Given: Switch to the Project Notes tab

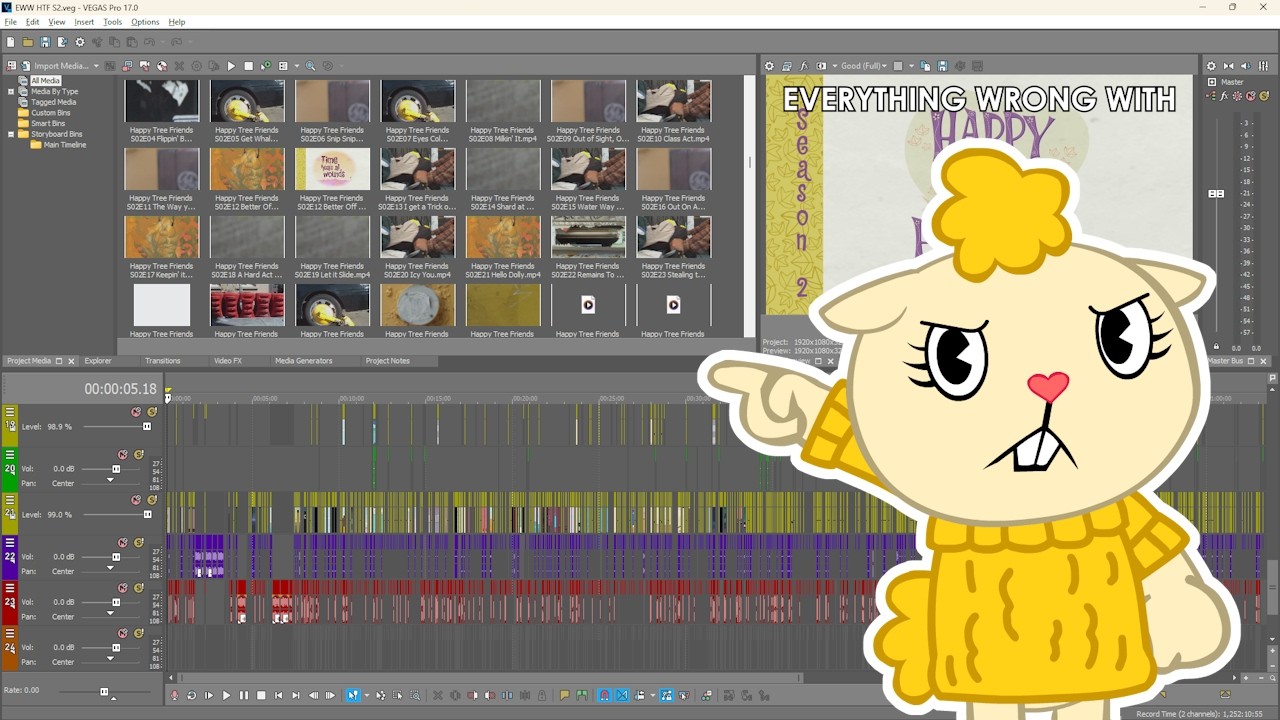Looking at the screenshot, I should click(388, 361).
